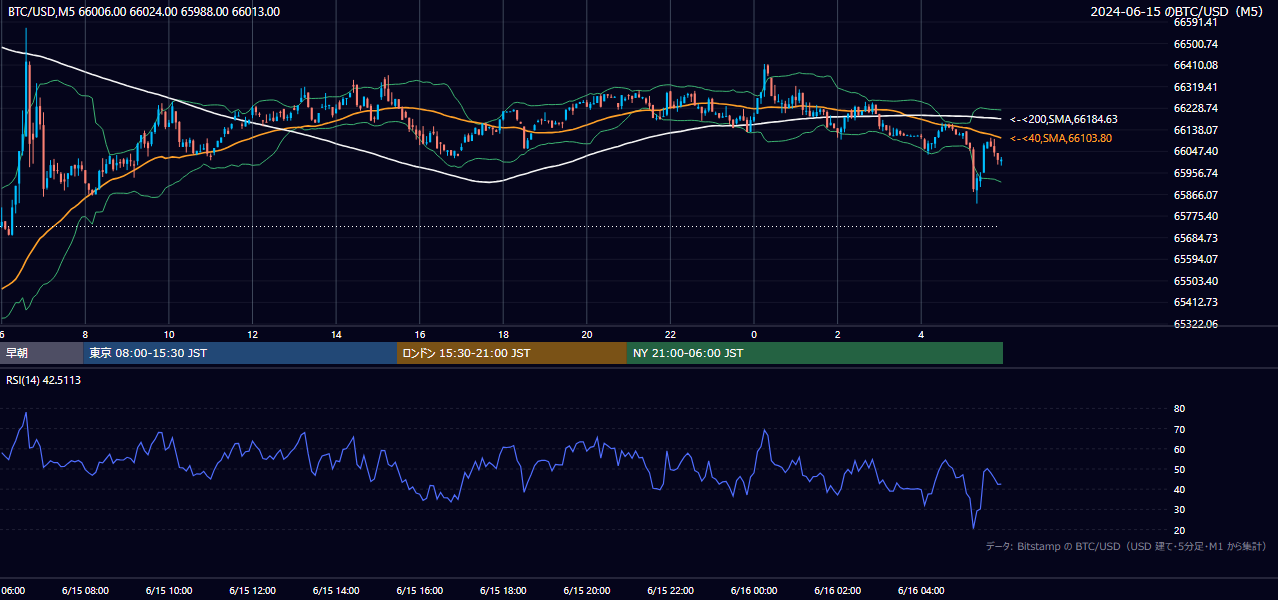Click price axis value 66047.40
The width and height of the screenshot is (1278, 600).
pos(1195,151)
